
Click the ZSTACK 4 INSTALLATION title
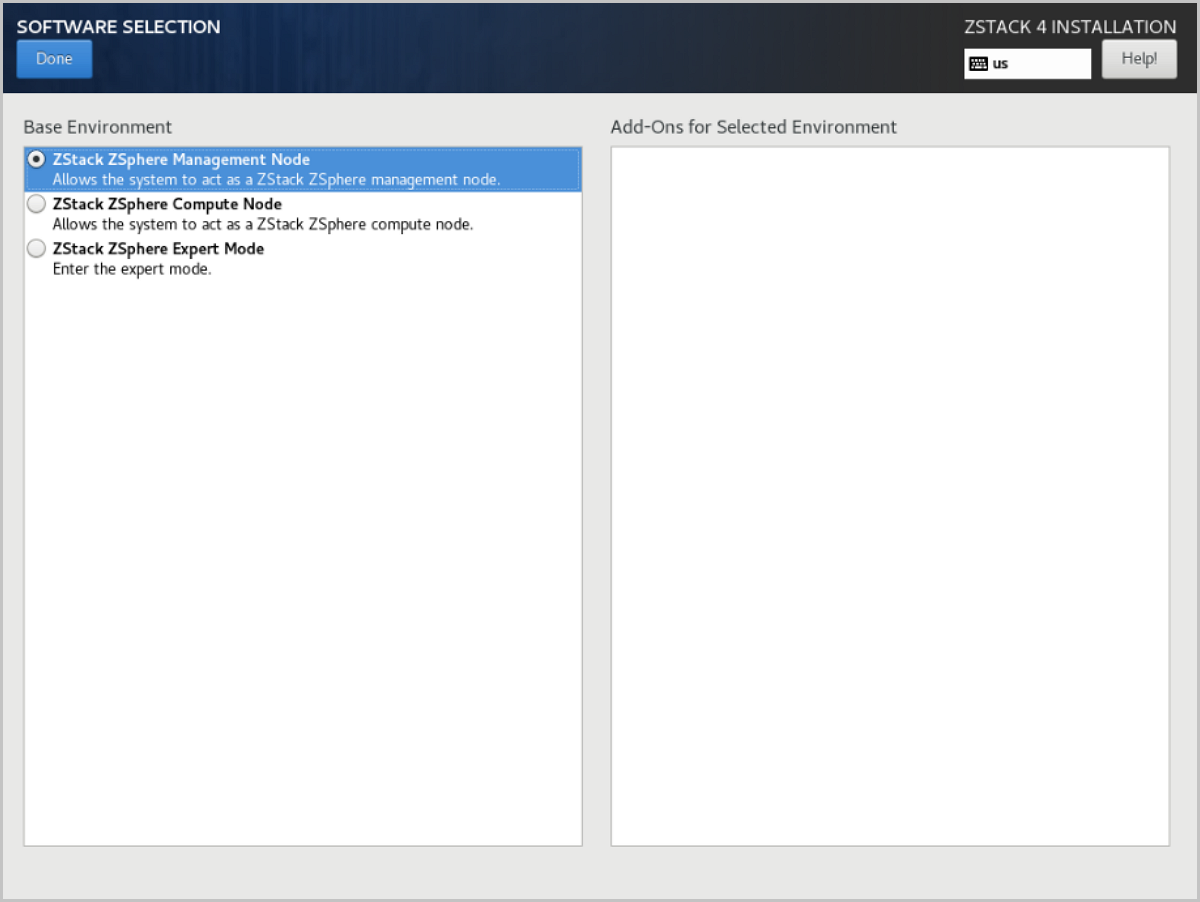point(1070,27)
